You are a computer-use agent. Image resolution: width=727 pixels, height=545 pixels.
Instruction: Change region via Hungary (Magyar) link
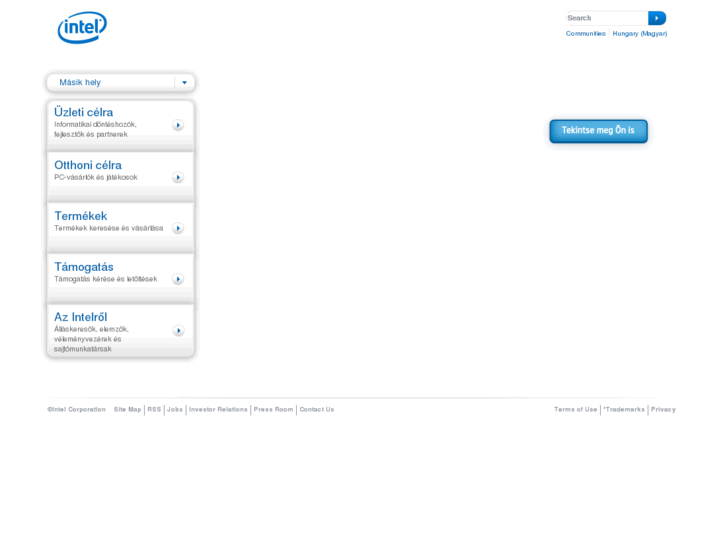[640, 33]
